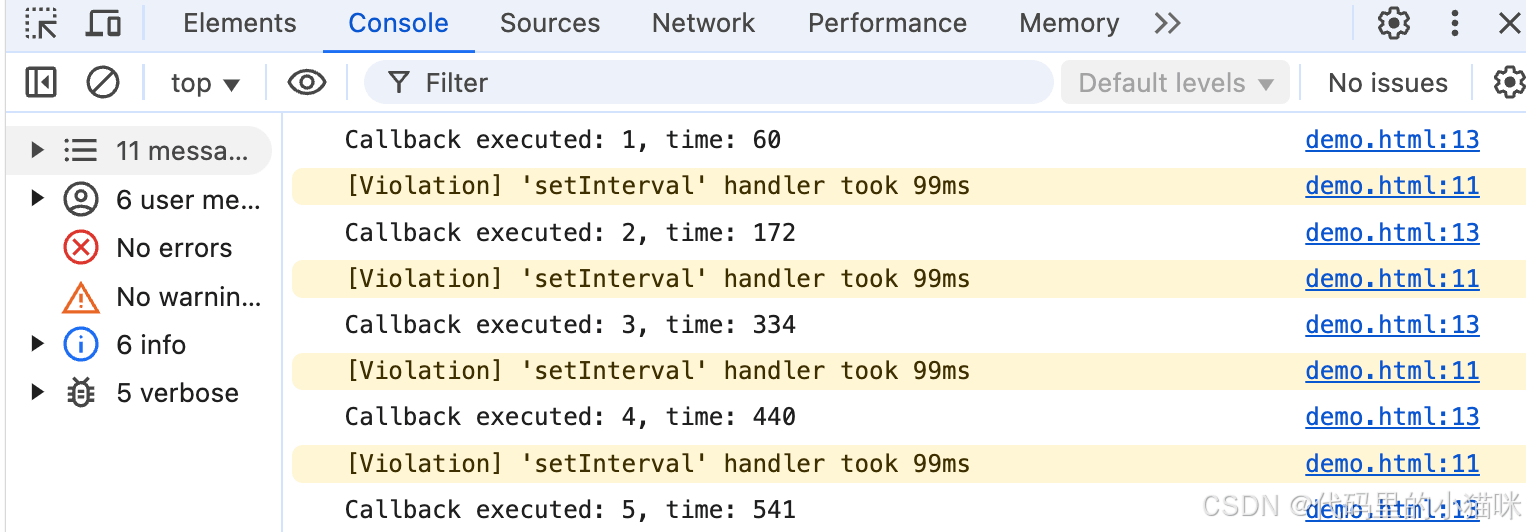Click the clear console icon
Image resolution: width=1526 pixels, height=532 pixels.
(x=103, y=83)
